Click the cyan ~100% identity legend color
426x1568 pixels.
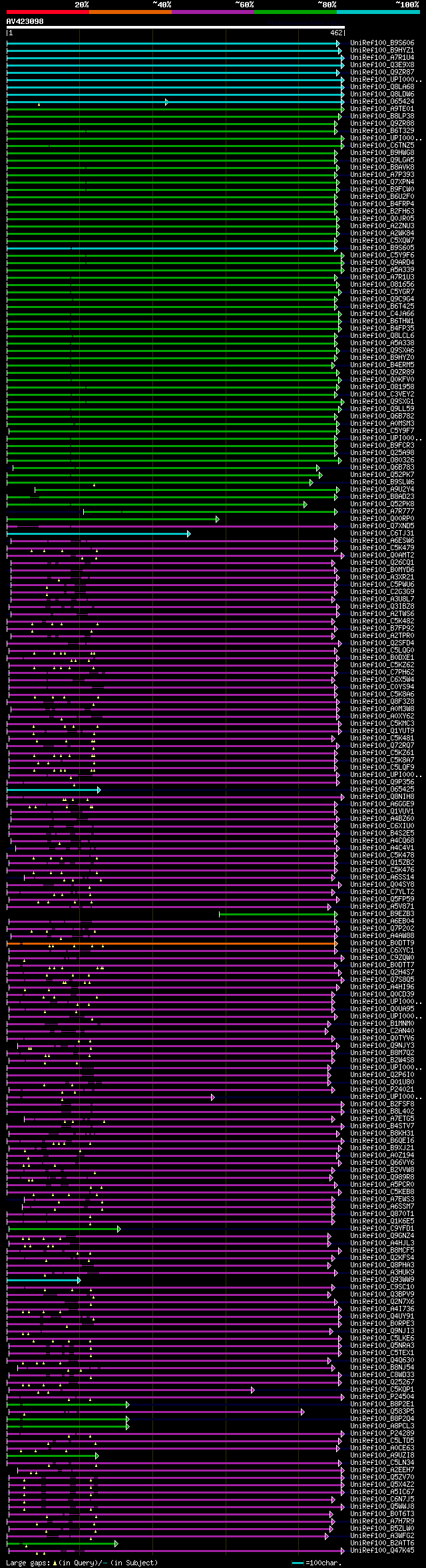click(378, 12)
